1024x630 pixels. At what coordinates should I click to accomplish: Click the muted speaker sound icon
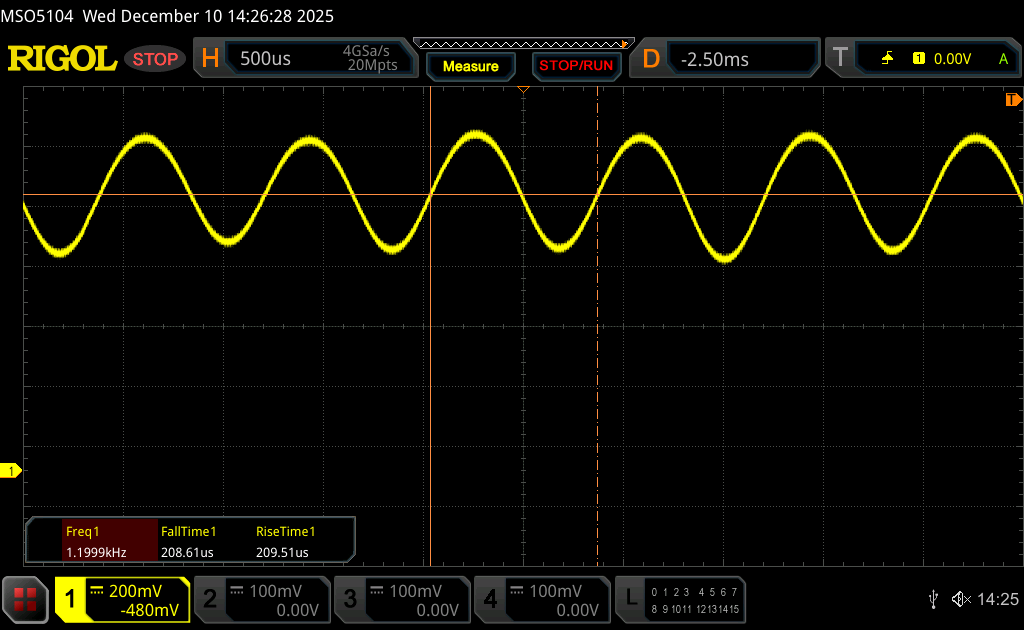coord(960,599)
